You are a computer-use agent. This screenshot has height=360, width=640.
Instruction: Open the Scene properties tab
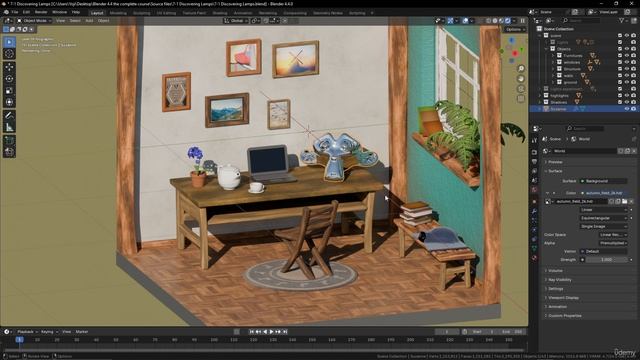pyautogui.click(x=534, y=180)
